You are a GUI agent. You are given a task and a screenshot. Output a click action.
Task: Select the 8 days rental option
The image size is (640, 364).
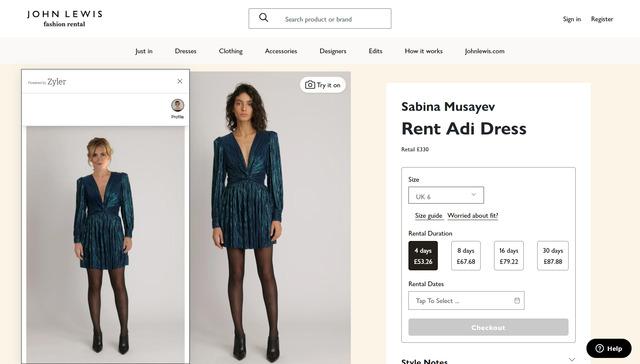pyautogui.click(x=466, y=255)
